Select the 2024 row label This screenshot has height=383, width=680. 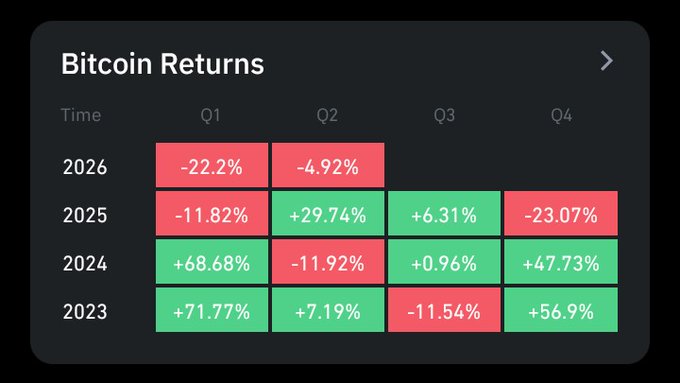coord(85,263)
